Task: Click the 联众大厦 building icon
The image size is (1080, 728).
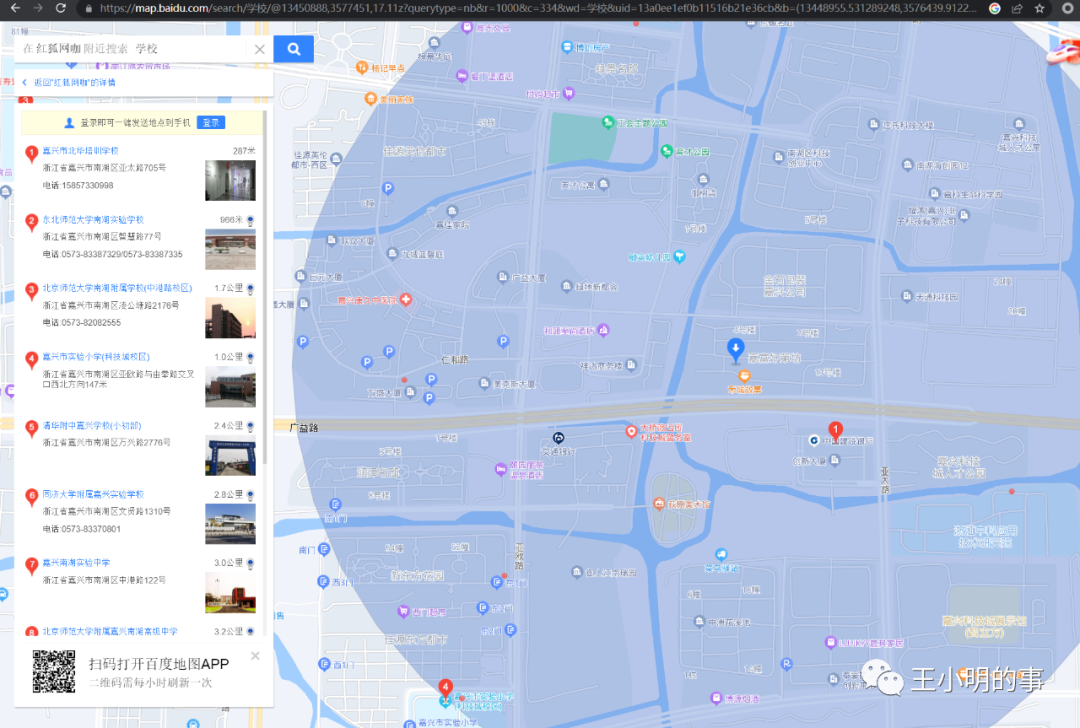Action: click(331, 240)
